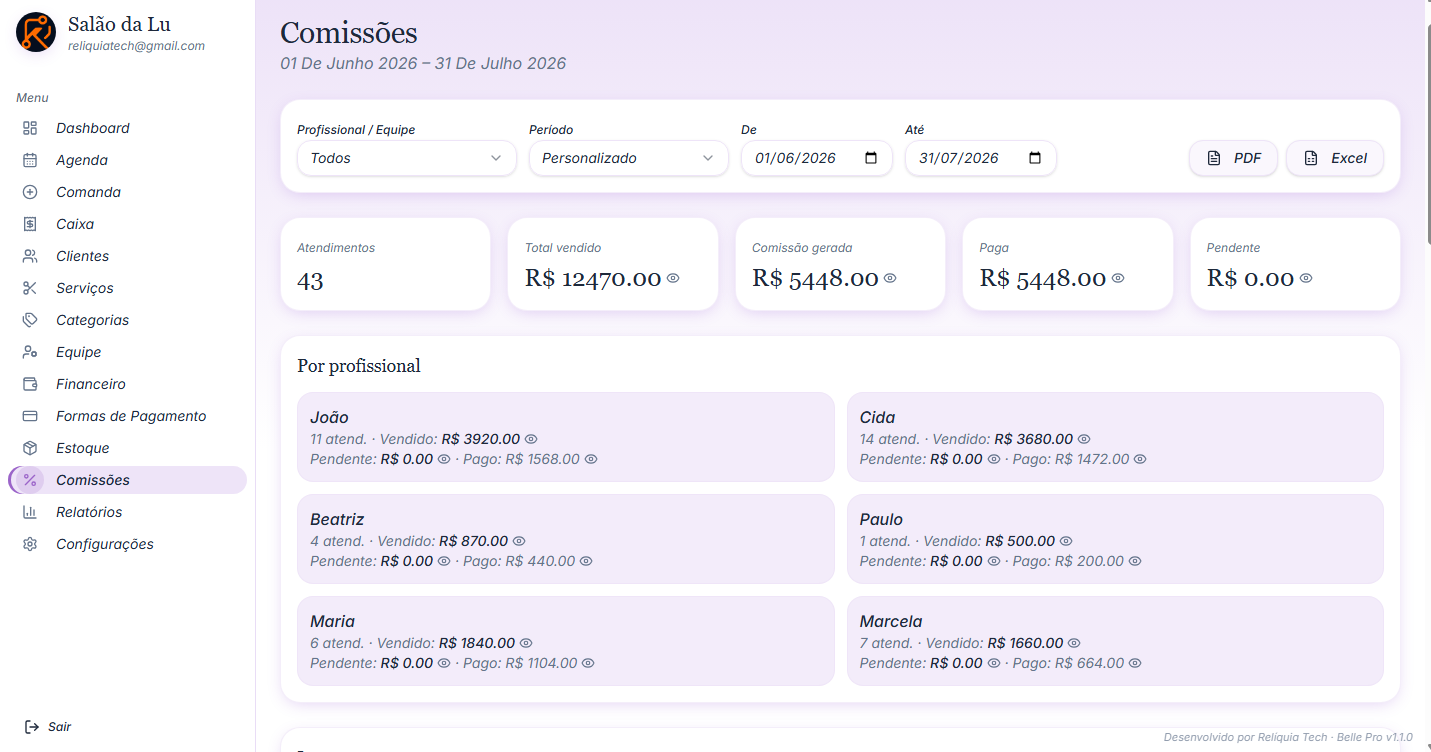1431x752 pixels.
Task: Click the Equipe user-settings icon
Action: pyautogui.click(x=30, y=352)
